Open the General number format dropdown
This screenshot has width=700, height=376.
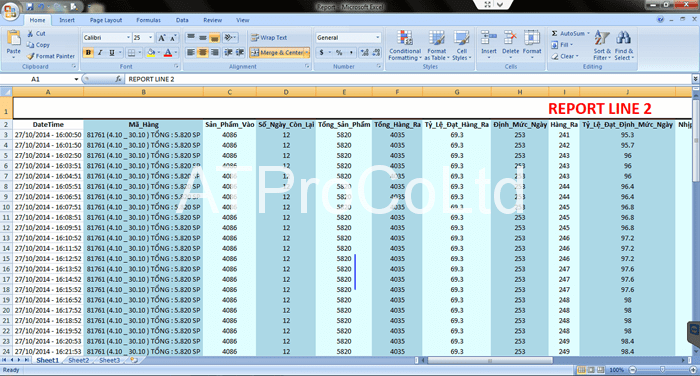(x=378, y=38)
